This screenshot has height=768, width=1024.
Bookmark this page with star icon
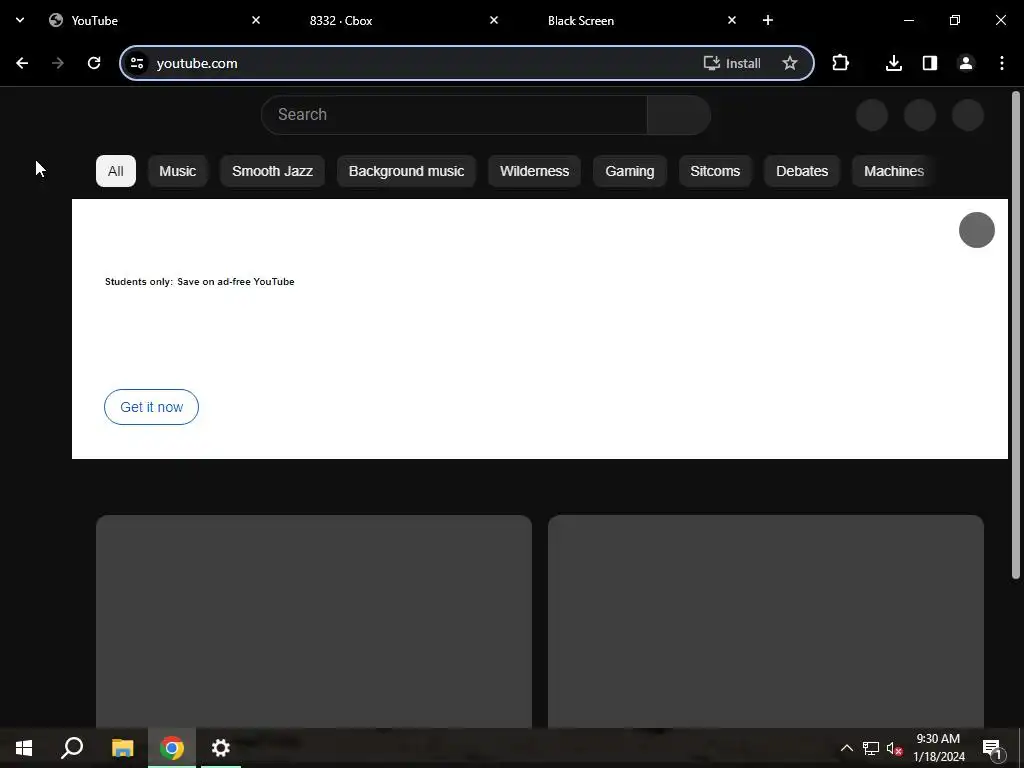pyautogui.click(x=790, y=63)
